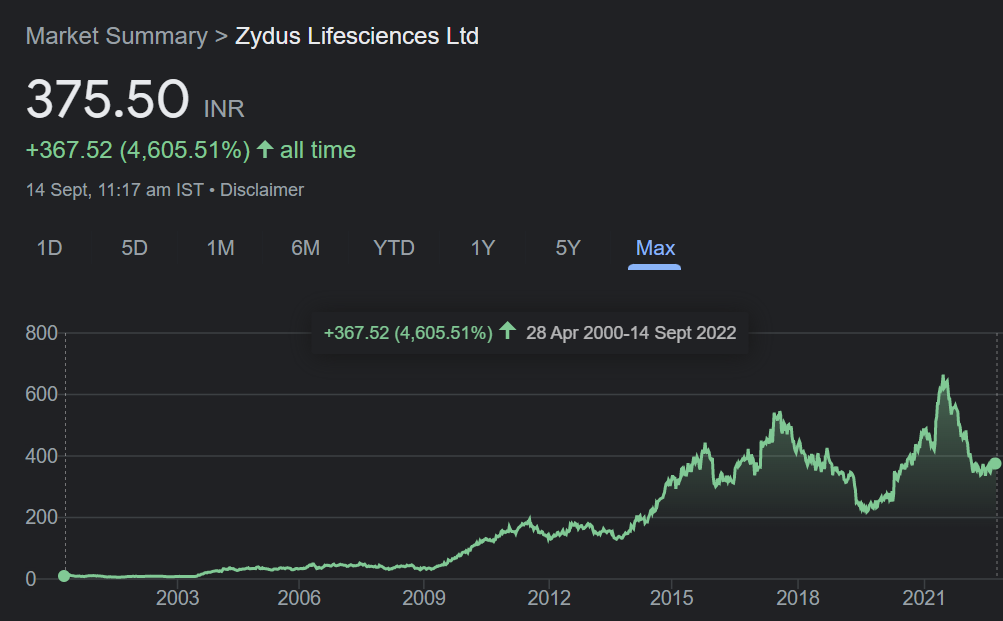Click the up arrow in chart tooltip
Viewport: 1003px width, 621px height.
pos(507,331)
